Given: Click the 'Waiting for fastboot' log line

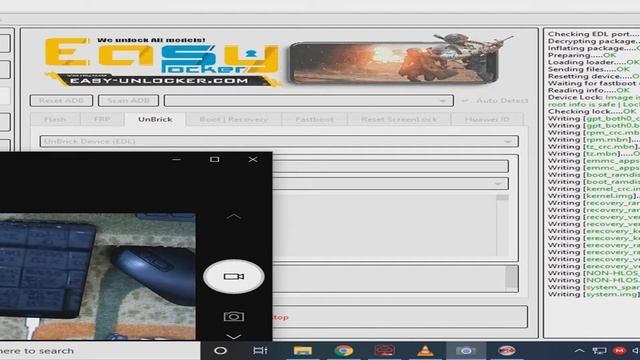Looking at the screenshot, I should click(593, 83).
